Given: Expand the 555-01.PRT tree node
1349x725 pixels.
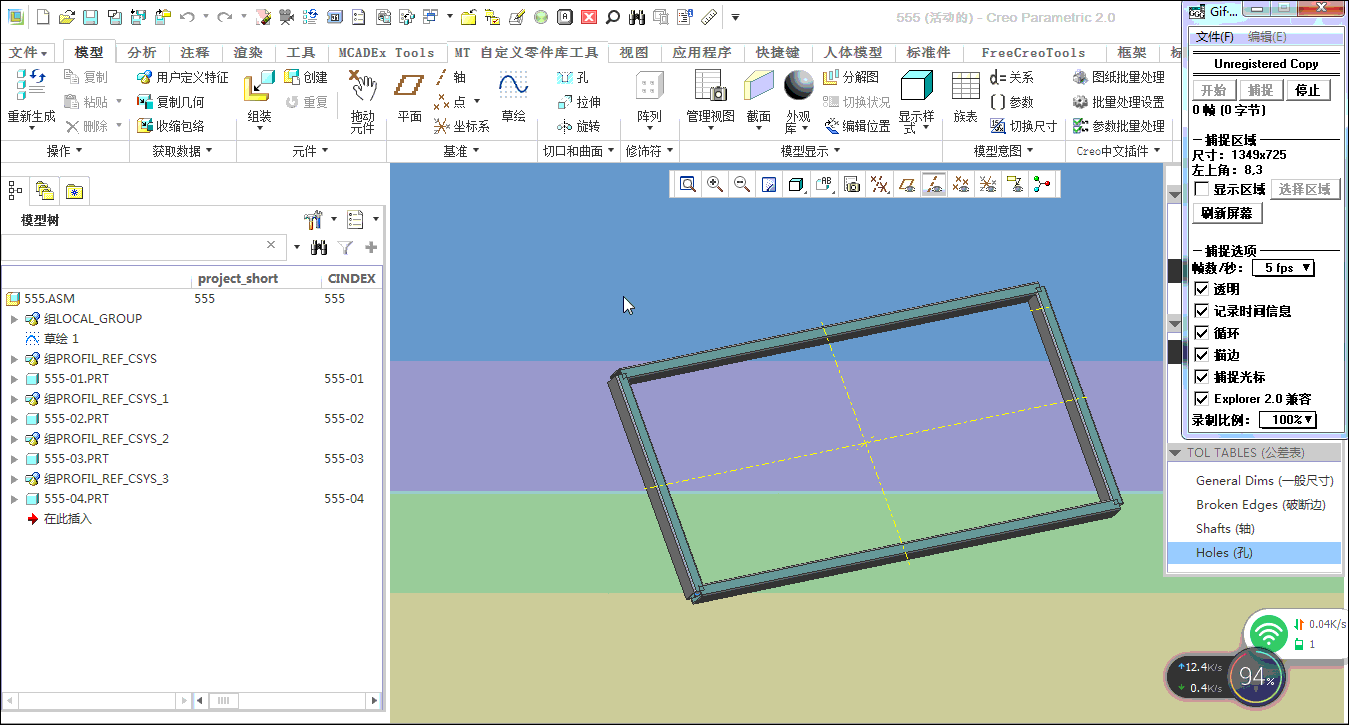Looking at the screenshot, I should point(14,379).
